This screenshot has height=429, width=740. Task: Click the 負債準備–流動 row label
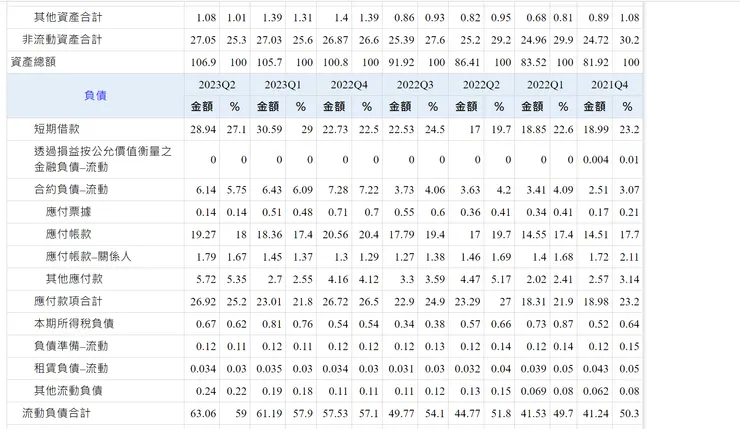[71, 346]
